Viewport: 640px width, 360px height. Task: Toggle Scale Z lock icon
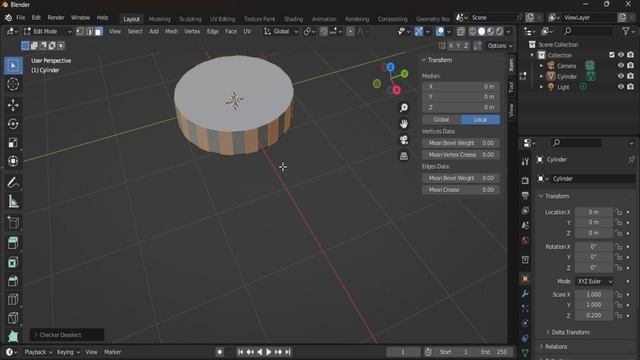pos(619,316)
